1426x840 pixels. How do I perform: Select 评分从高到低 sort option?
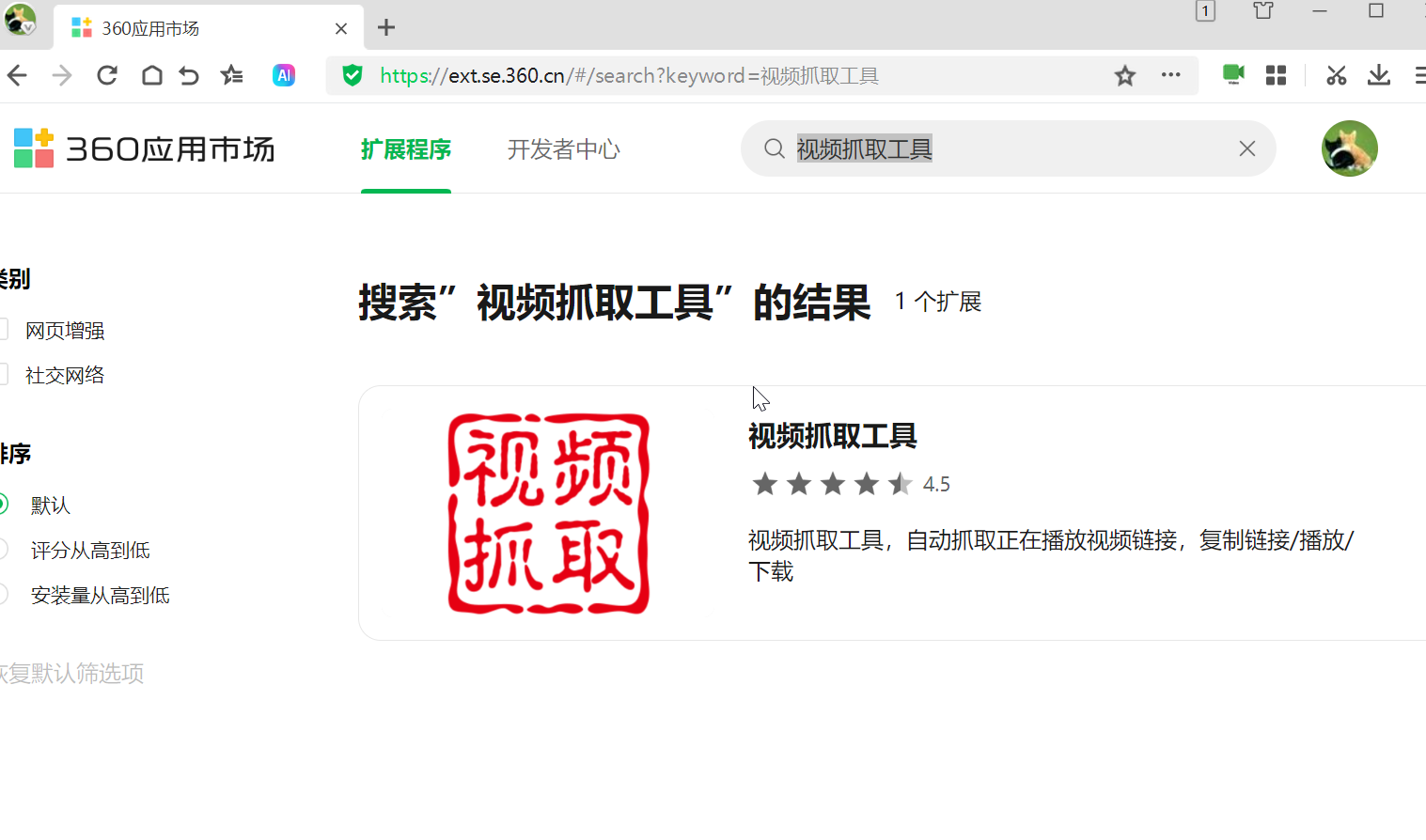tap(3, 549)
